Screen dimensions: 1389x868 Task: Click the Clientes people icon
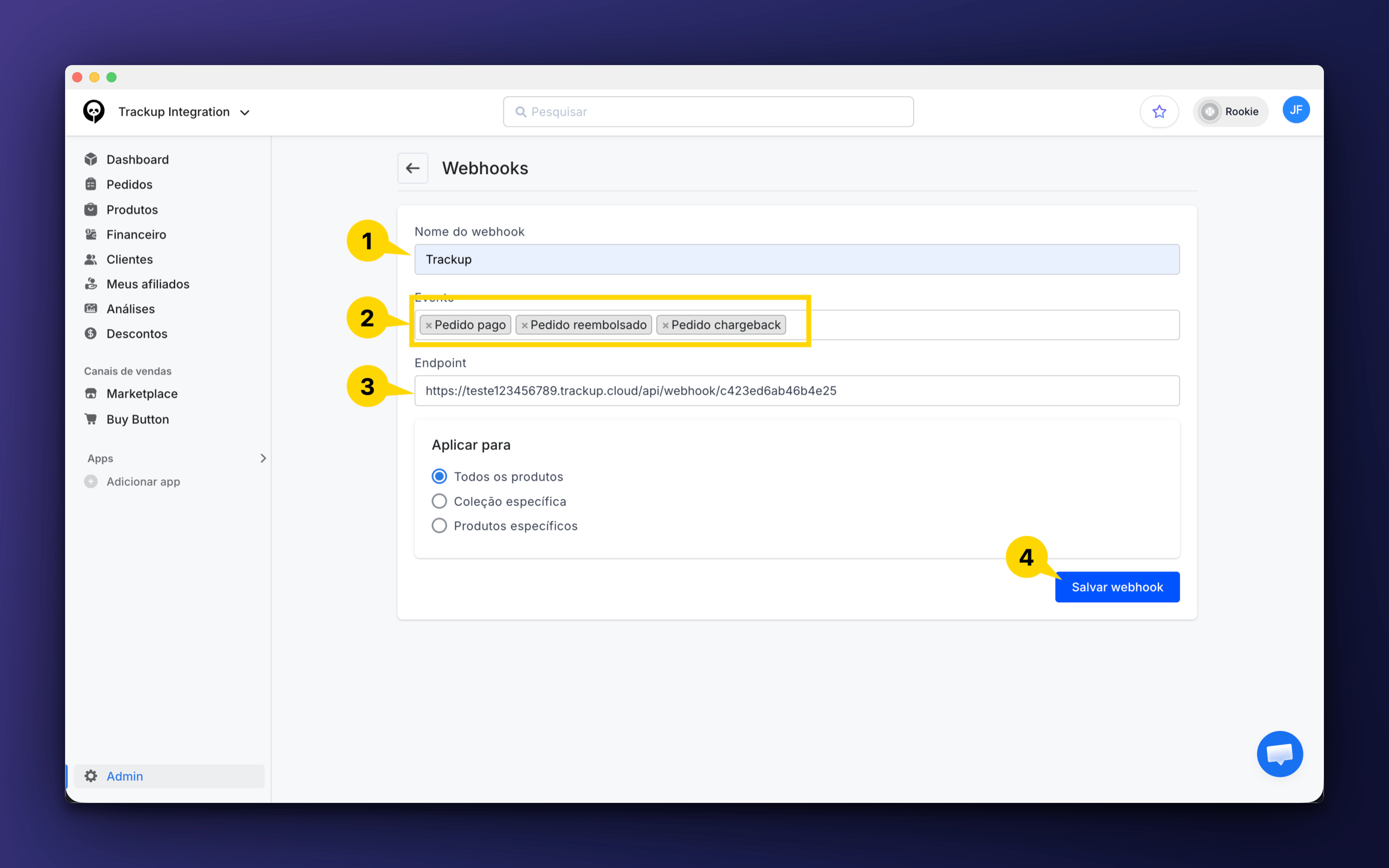[x=91, y=259]
